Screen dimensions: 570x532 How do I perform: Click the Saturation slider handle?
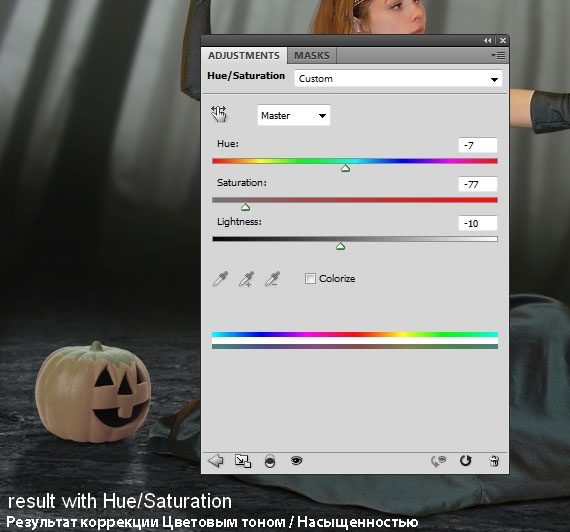click(x=246, y=208)
